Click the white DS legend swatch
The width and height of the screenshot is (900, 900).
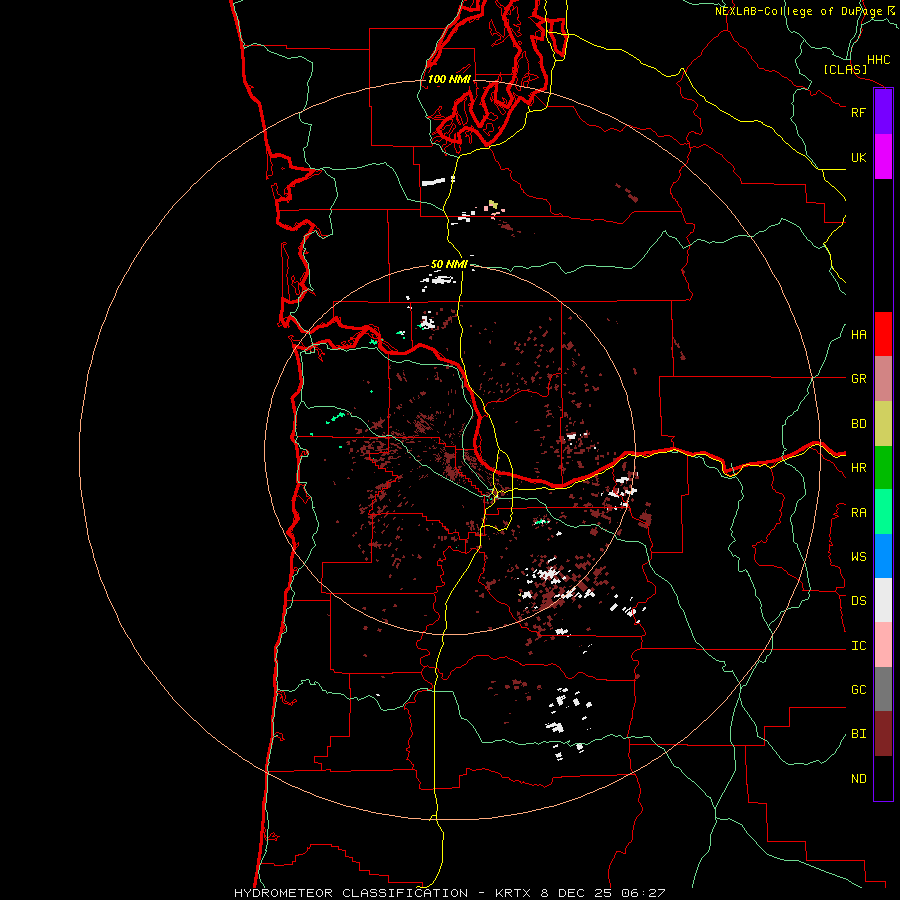coord(883,600)
